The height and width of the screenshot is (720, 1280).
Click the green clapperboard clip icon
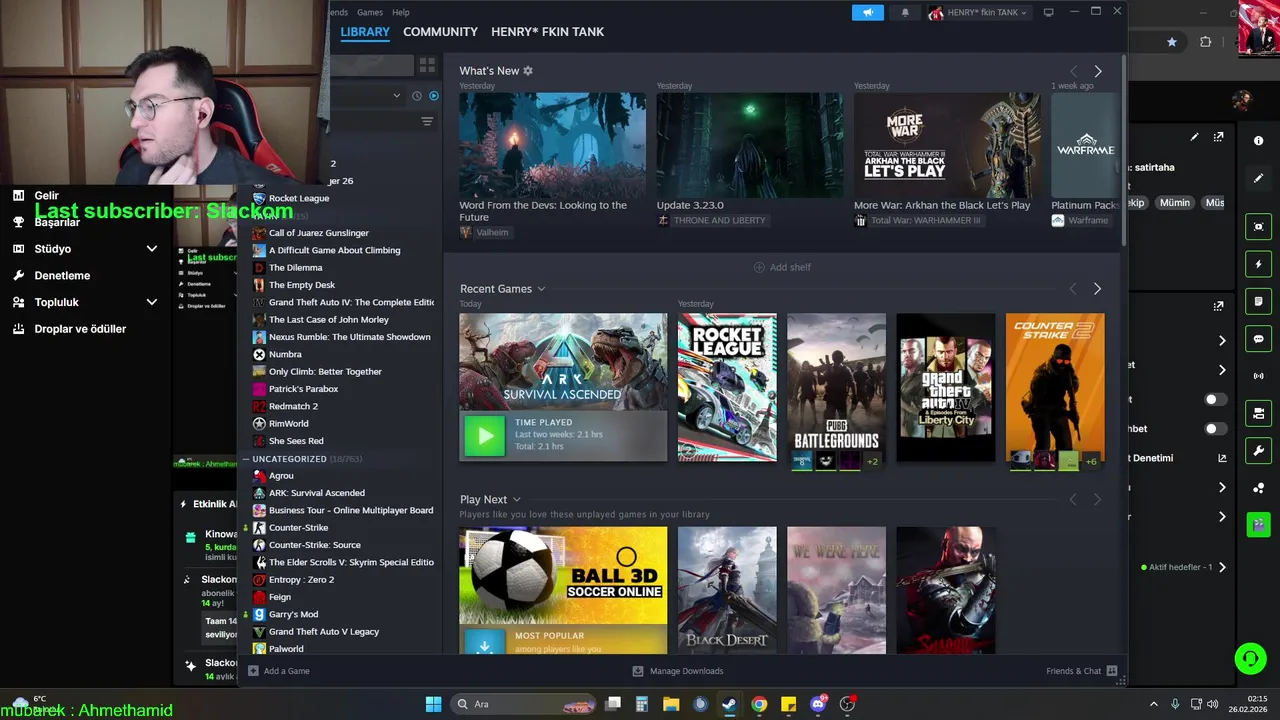[1258, 524]
